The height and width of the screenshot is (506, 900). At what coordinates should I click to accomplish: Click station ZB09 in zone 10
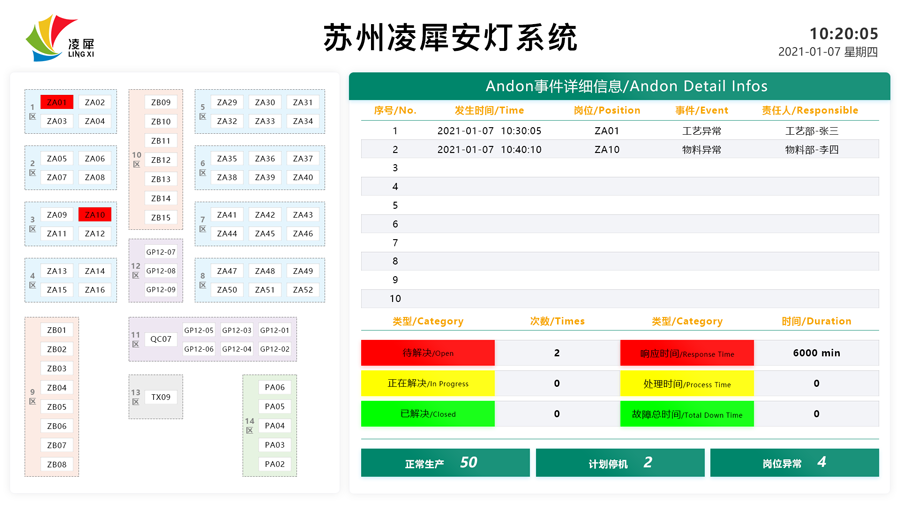click(161, 102)
